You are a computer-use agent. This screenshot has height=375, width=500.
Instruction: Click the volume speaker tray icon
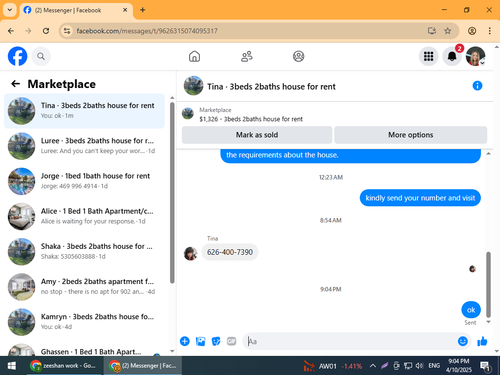[x=419, y=366]
